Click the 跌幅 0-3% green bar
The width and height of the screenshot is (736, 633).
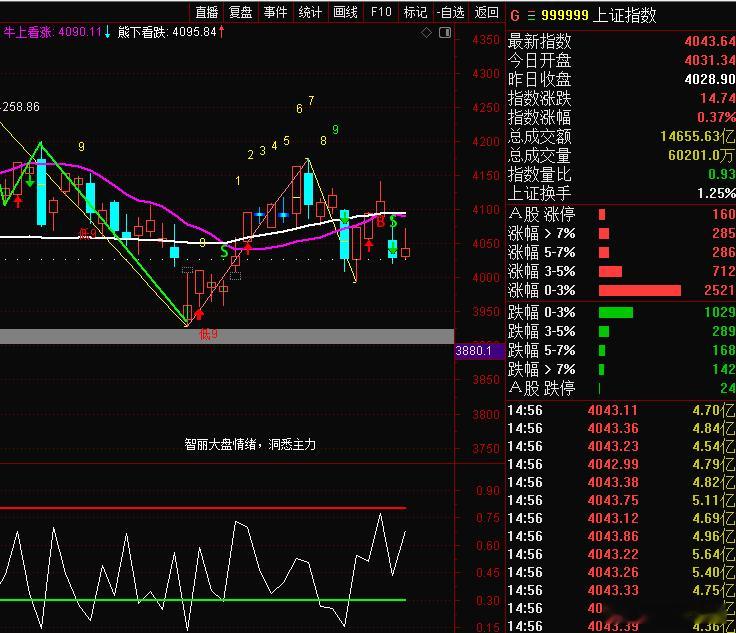[616, 312]
